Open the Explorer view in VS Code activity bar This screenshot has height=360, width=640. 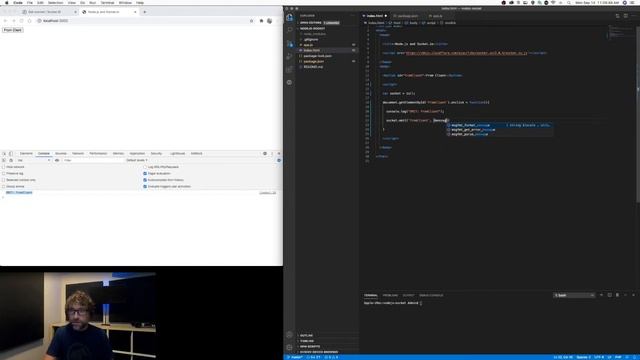[289, 18]
